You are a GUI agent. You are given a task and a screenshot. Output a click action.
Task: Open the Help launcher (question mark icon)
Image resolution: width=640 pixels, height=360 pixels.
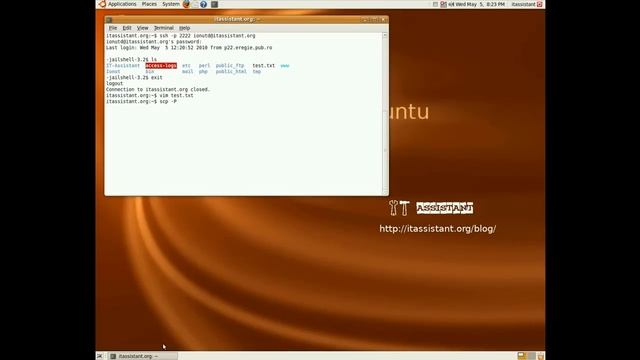pyautogui.click(x=203, y=4)
